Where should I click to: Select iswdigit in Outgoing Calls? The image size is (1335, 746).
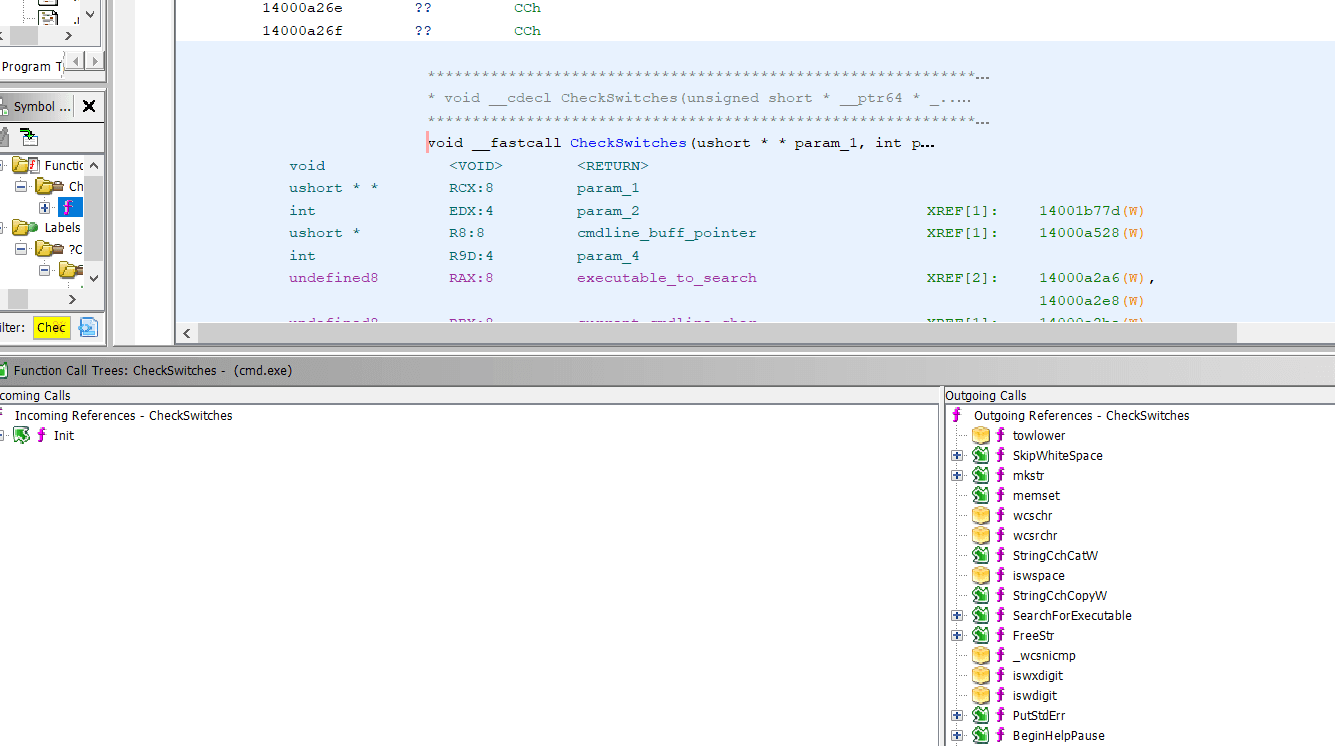1034,696
